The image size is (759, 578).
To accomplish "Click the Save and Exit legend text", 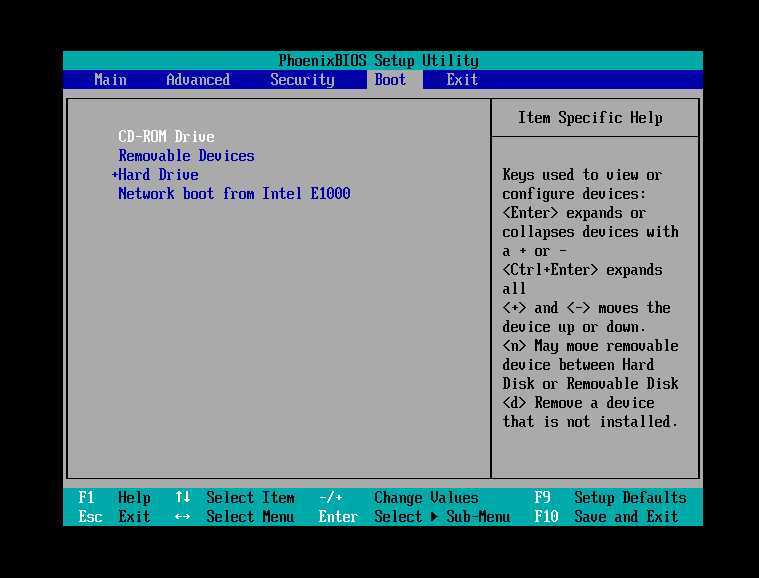I will (x=626, y=517).
